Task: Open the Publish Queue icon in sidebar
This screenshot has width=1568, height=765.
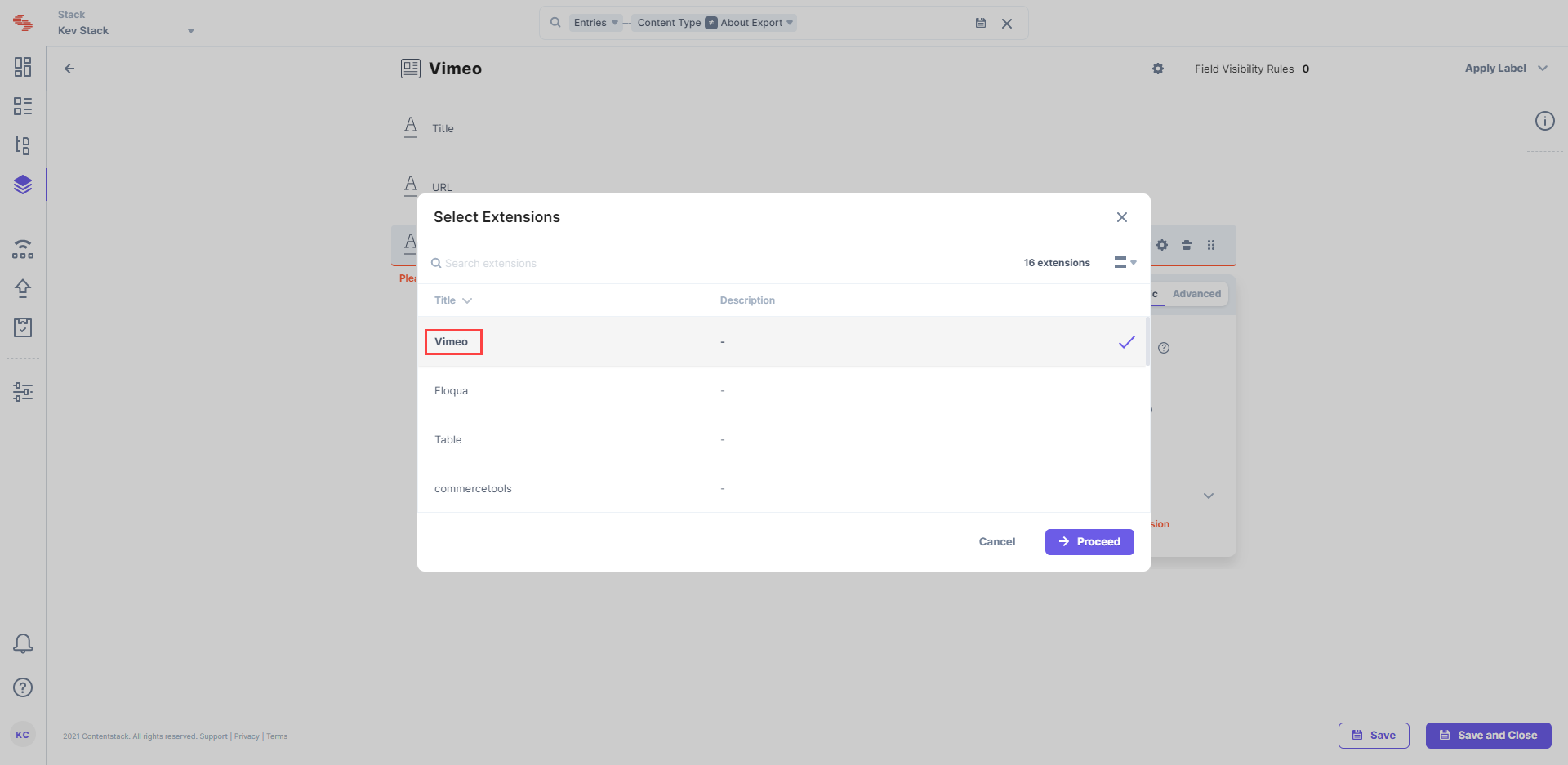Action: tap(23, 249)
